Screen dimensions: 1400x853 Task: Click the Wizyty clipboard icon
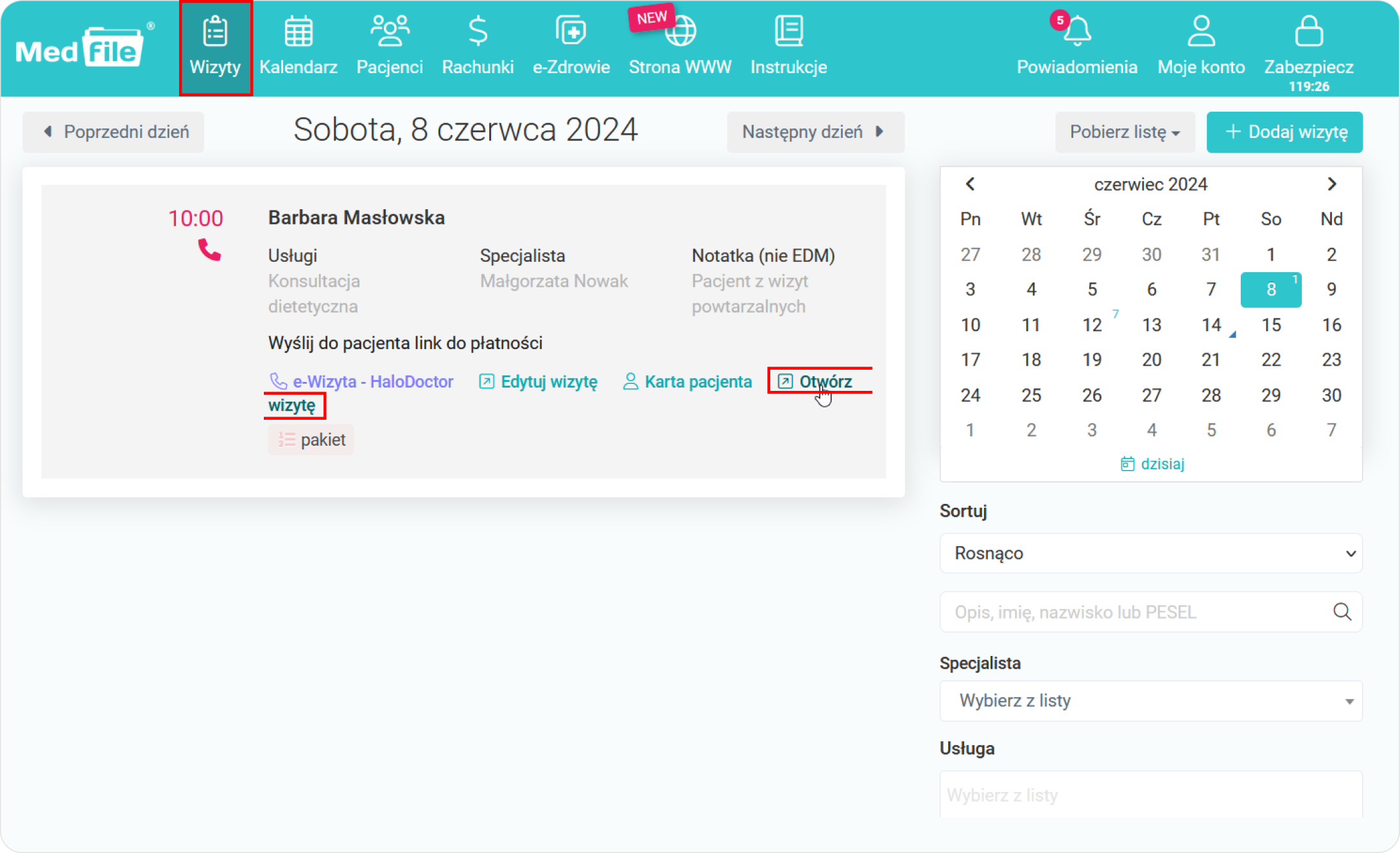(x=215, y=31)
